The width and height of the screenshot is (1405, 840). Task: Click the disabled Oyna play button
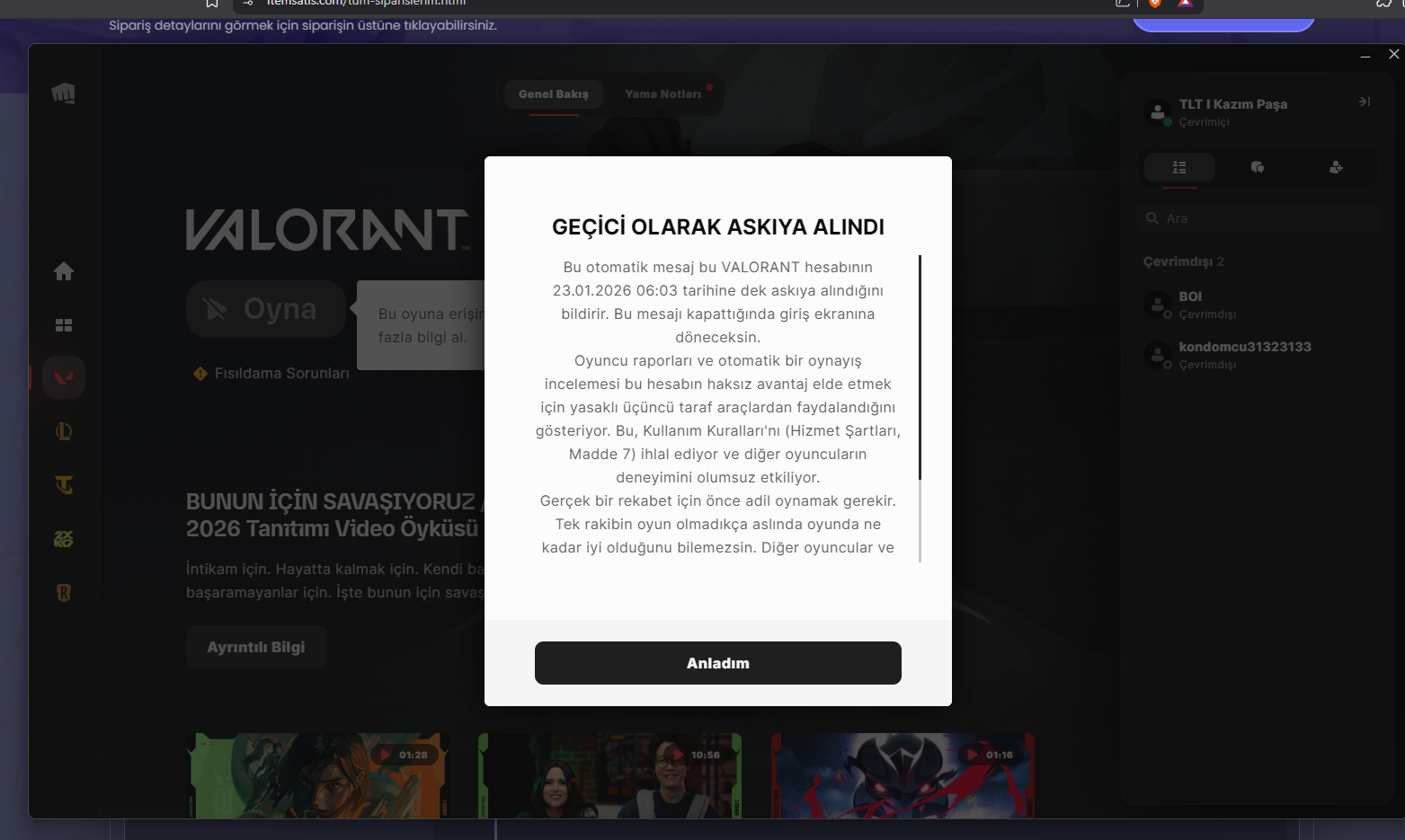[266, 309]
